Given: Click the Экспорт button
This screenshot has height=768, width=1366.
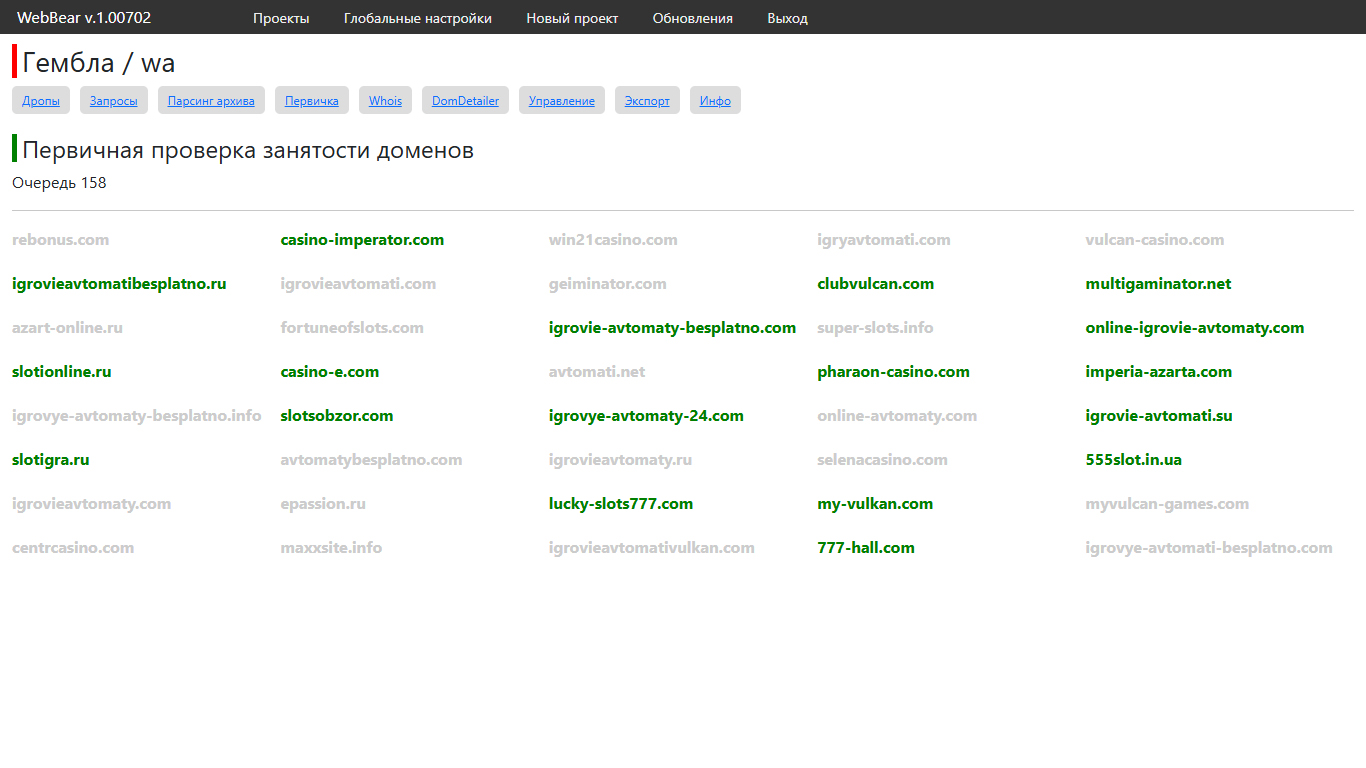Looking at the screenshot, I should [x=647, y=101].
